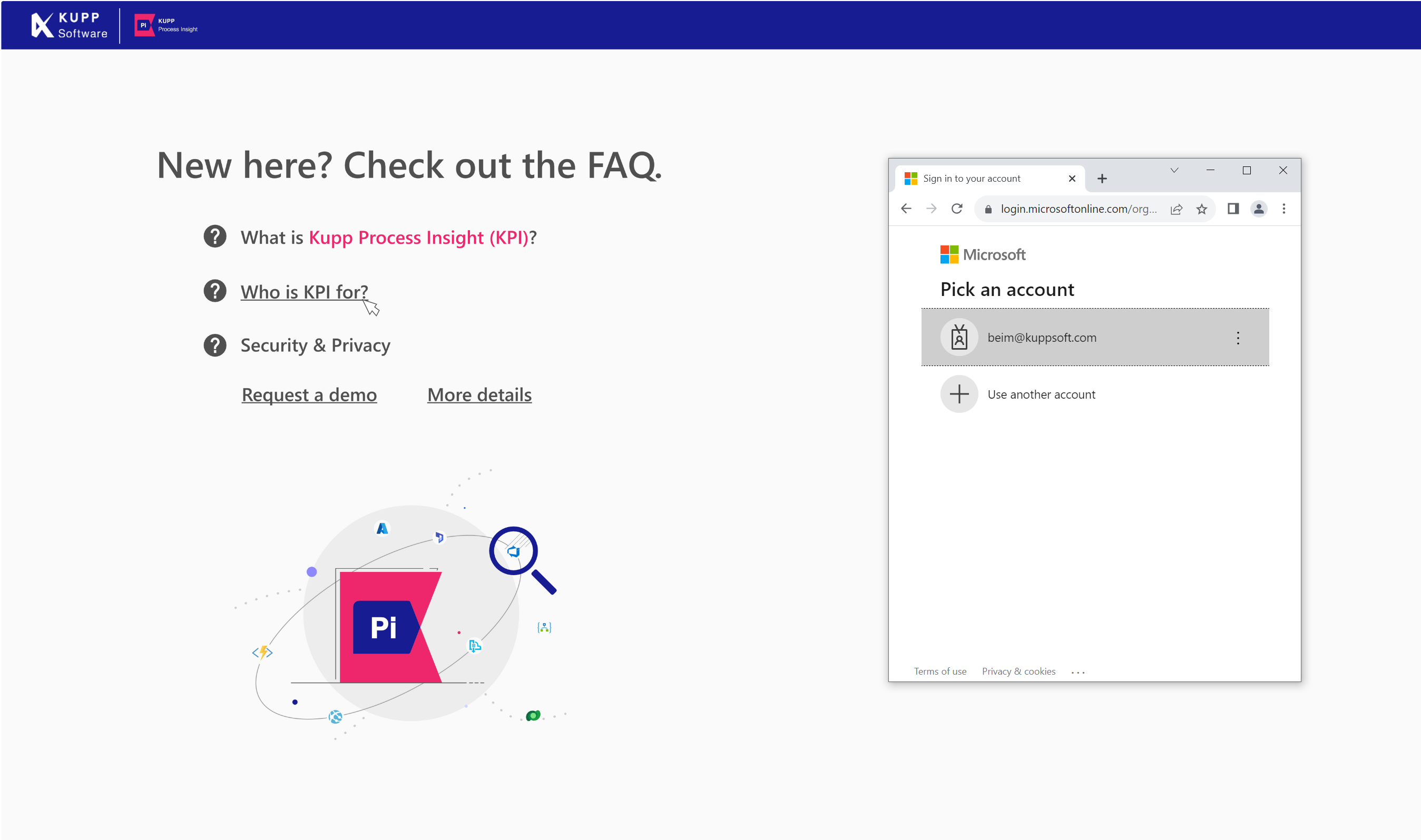The height and width of the screenshot is (840, 1421).
Task: Select the Sign in to your account tab
Action: pos(989,179)
